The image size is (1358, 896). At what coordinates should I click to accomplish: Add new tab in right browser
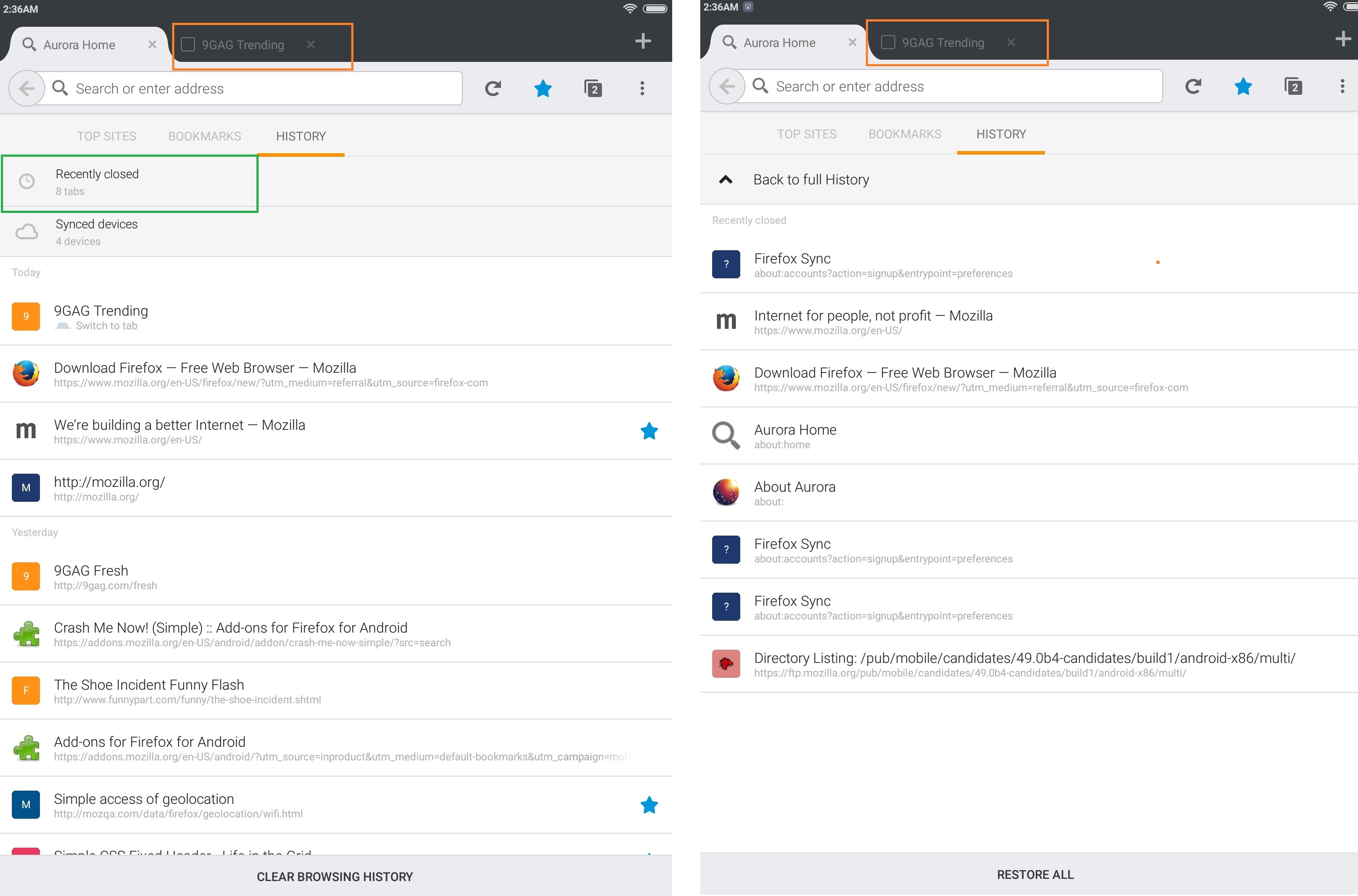tap(1343, 38)
